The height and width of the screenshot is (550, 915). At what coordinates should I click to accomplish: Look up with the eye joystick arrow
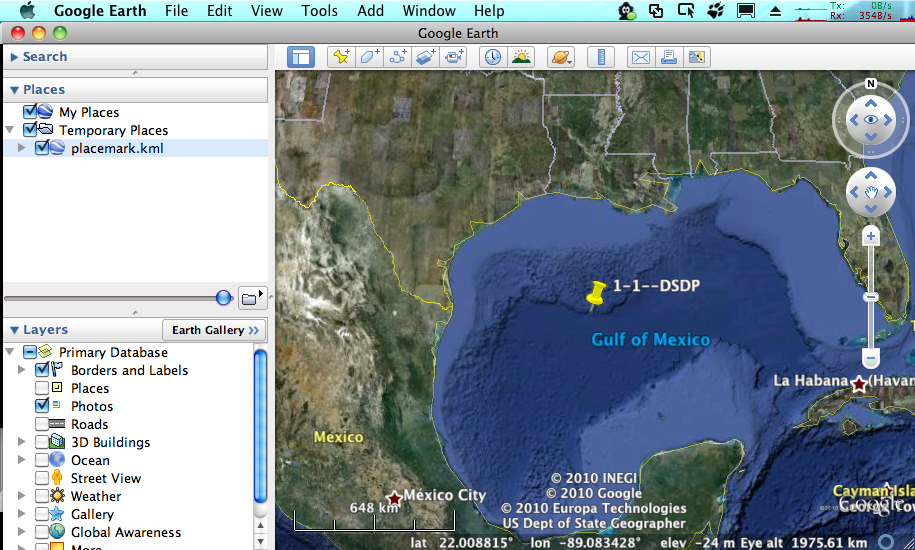(871, 104)
